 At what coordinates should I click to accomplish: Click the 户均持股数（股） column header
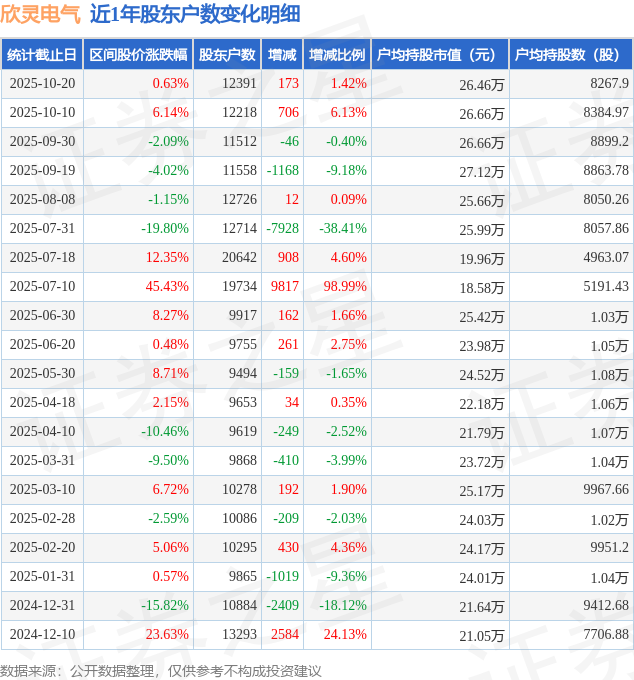pyautogui.click(x=570, y=55)
